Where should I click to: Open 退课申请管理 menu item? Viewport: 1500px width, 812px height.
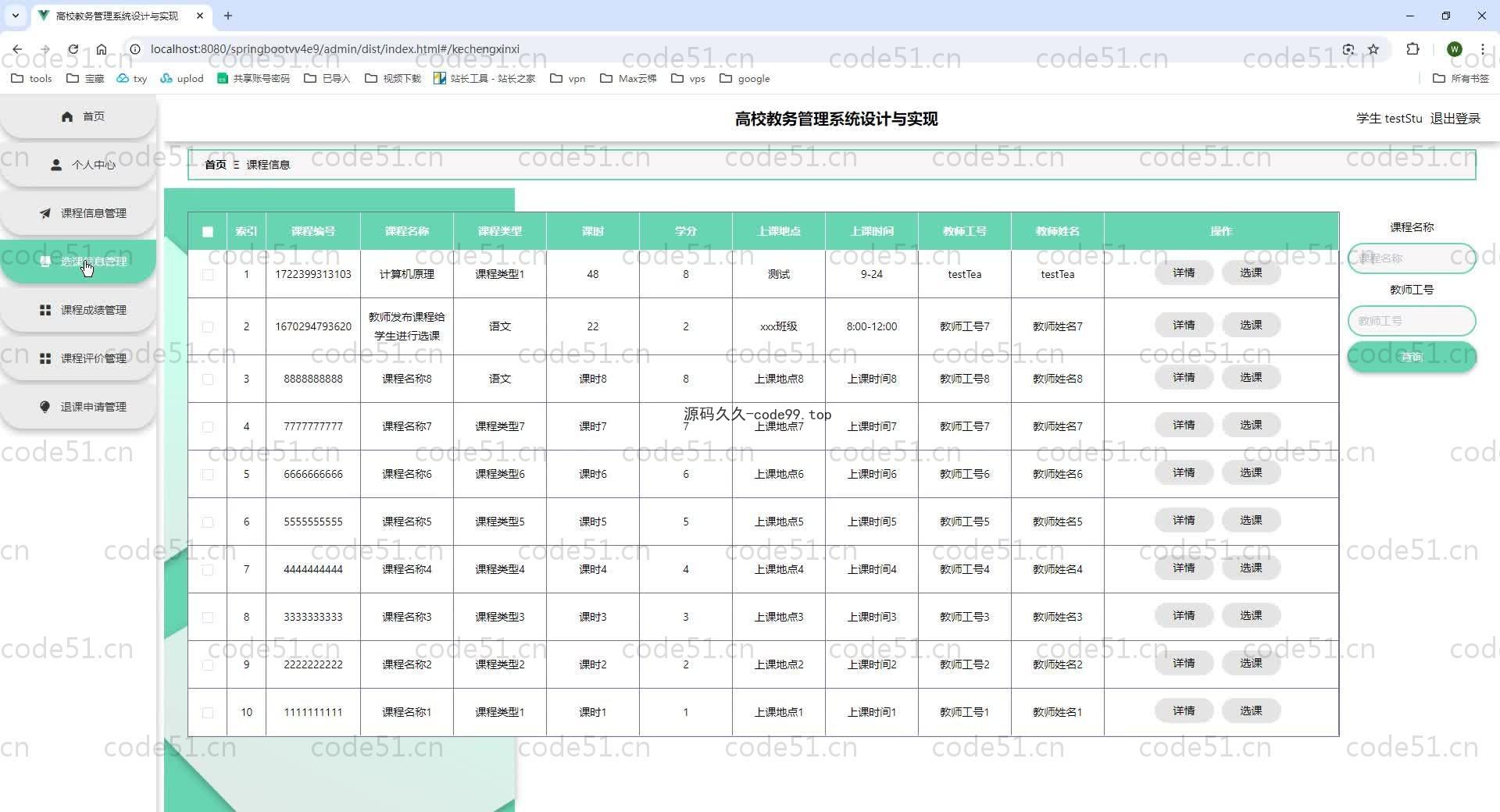pyautogui.click(x=78, y=407)
